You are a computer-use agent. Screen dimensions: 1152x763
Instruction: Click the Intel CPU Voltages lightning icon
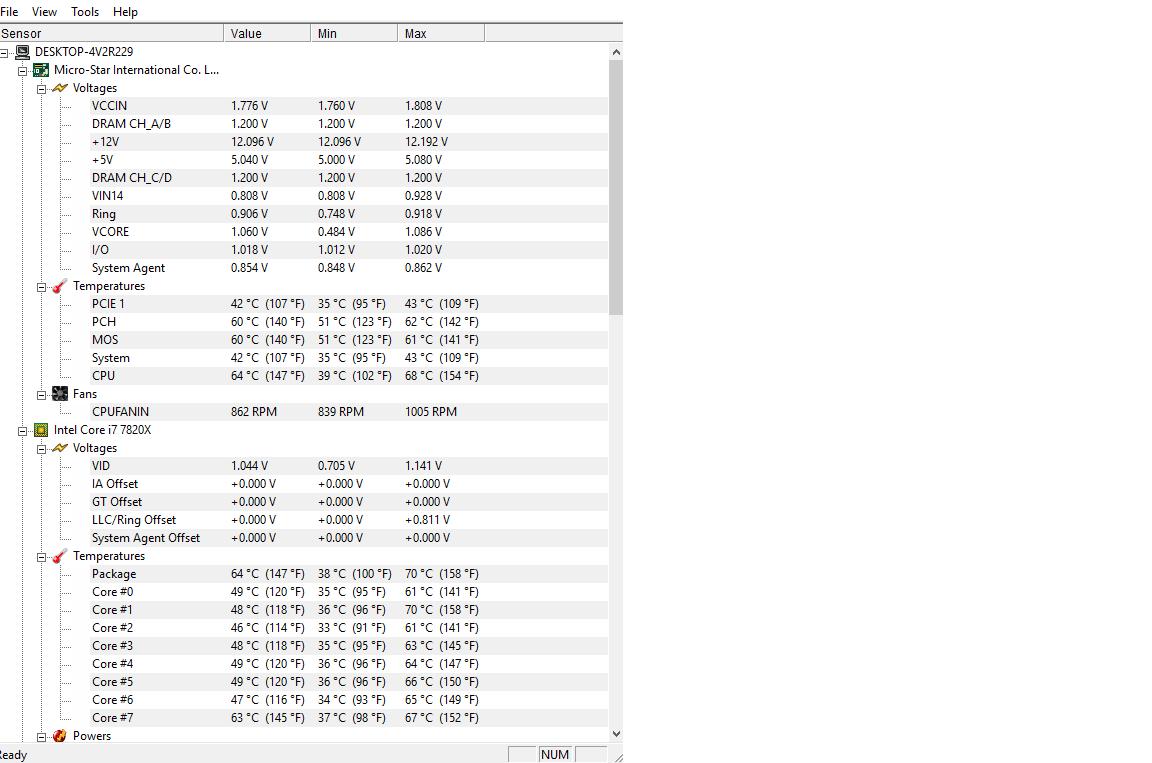coord(60,448)
